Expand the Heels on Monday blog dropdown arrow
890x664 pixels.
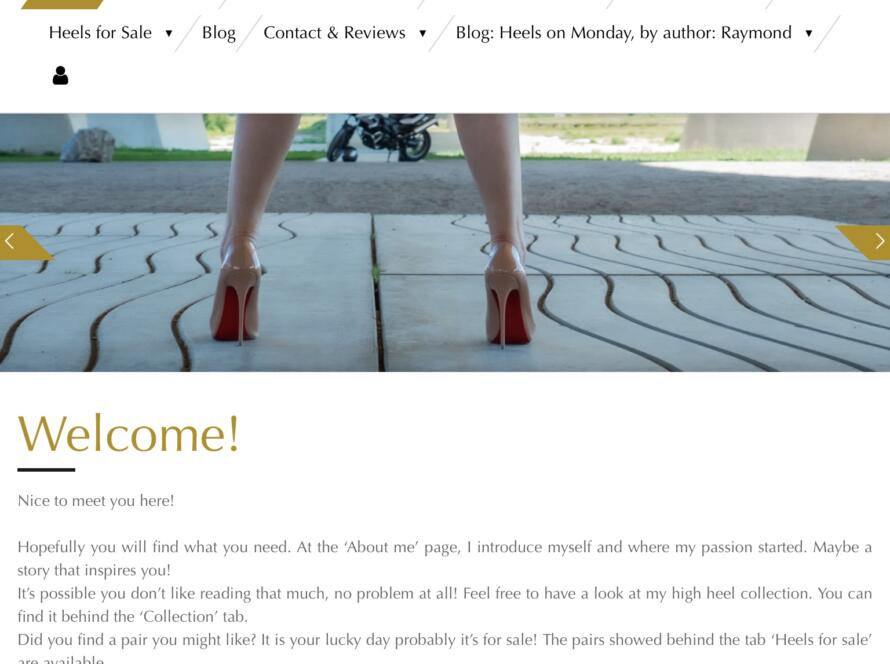[808, 33]
